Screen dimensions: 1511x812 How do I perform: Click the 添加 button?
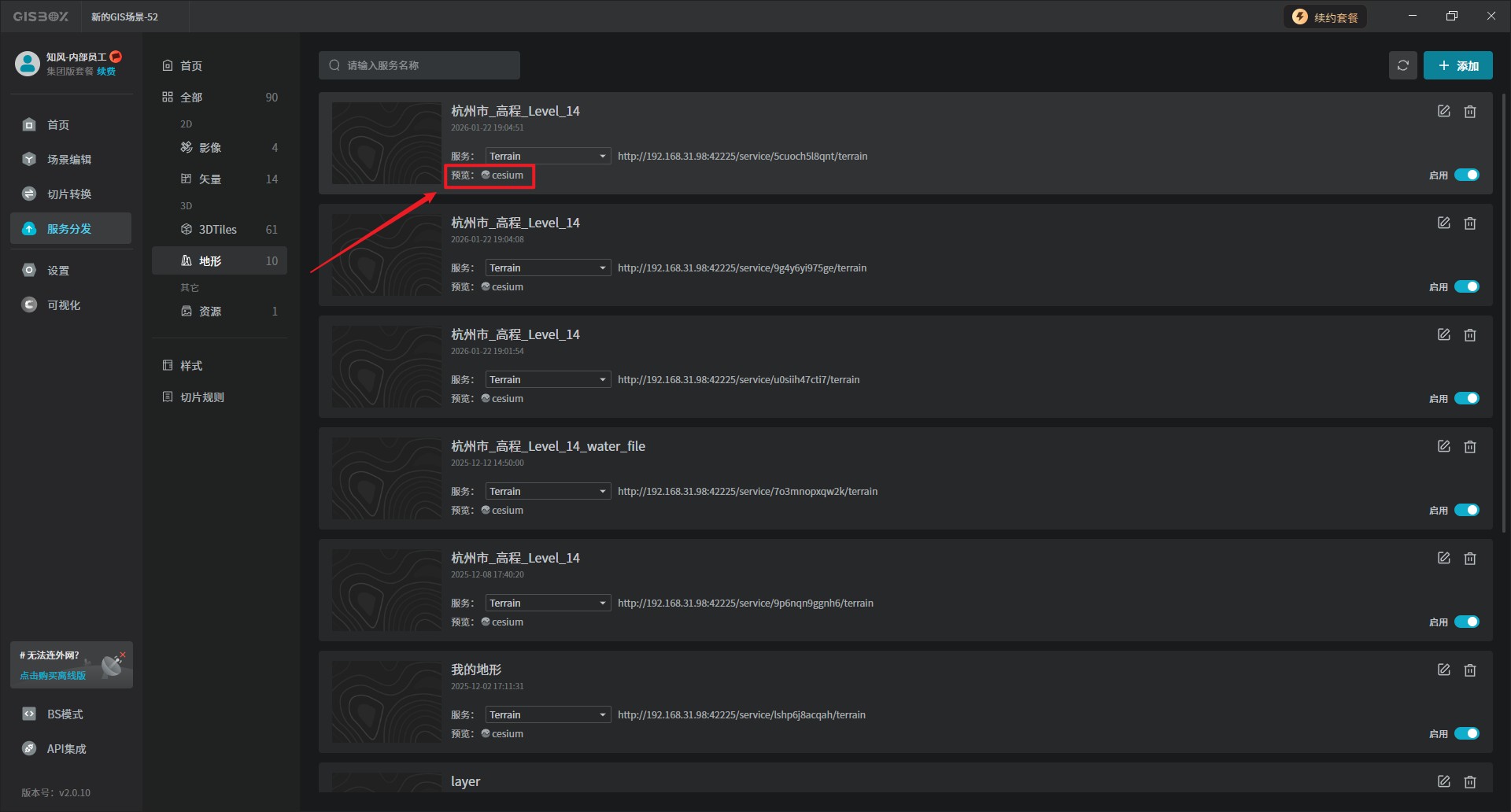[x=1457, y=66]
